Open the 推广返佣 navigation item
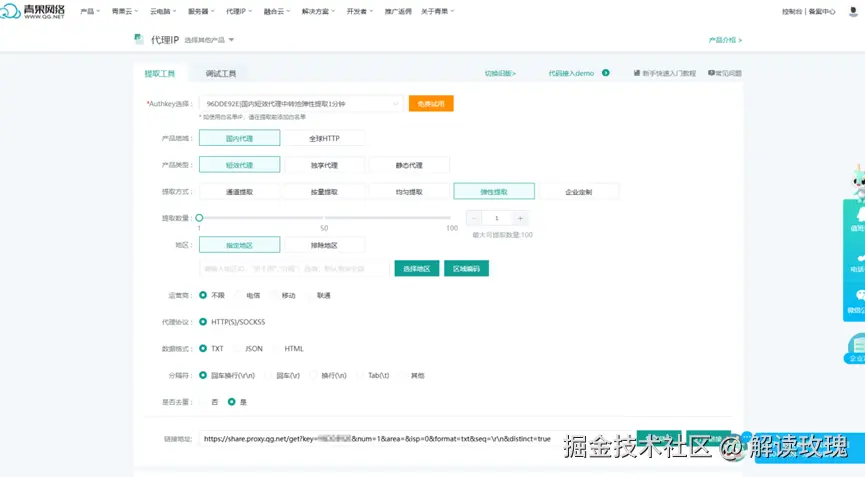This screenshot has width=865, height=477. [x=398, y=11]
